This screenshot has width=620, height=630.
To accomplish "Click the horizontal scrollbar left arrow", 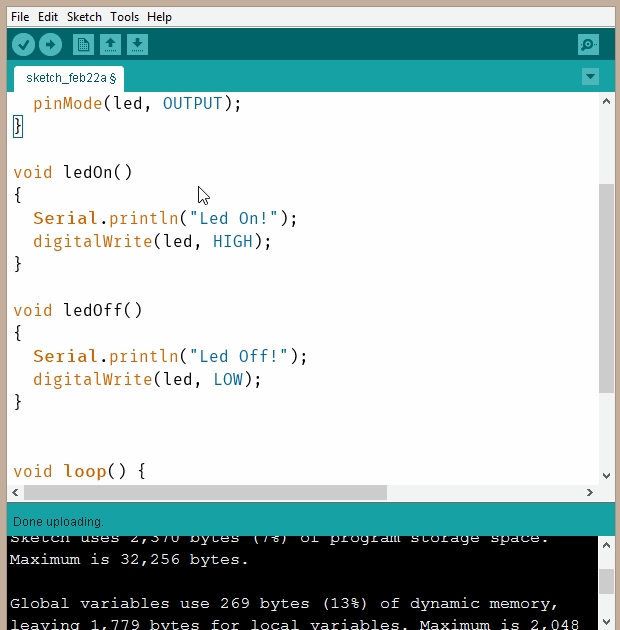I will click(15, 493).
